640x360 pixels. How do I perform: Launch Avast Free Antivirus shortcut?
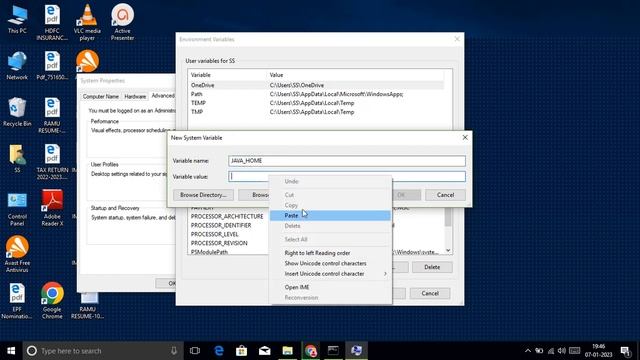pos(17,254)
